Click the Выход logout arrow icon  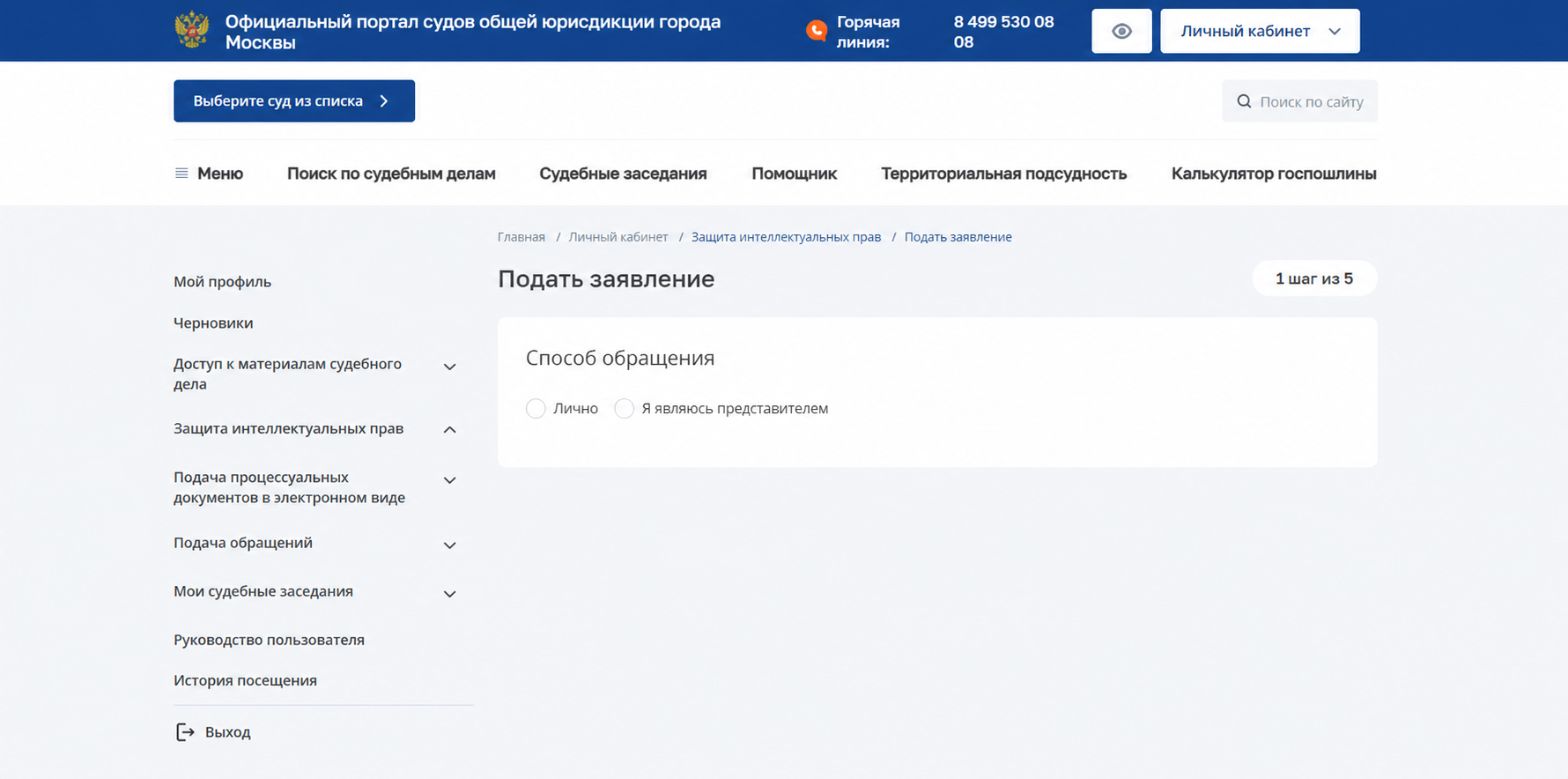pyautogui.click(x=185, y=732)
